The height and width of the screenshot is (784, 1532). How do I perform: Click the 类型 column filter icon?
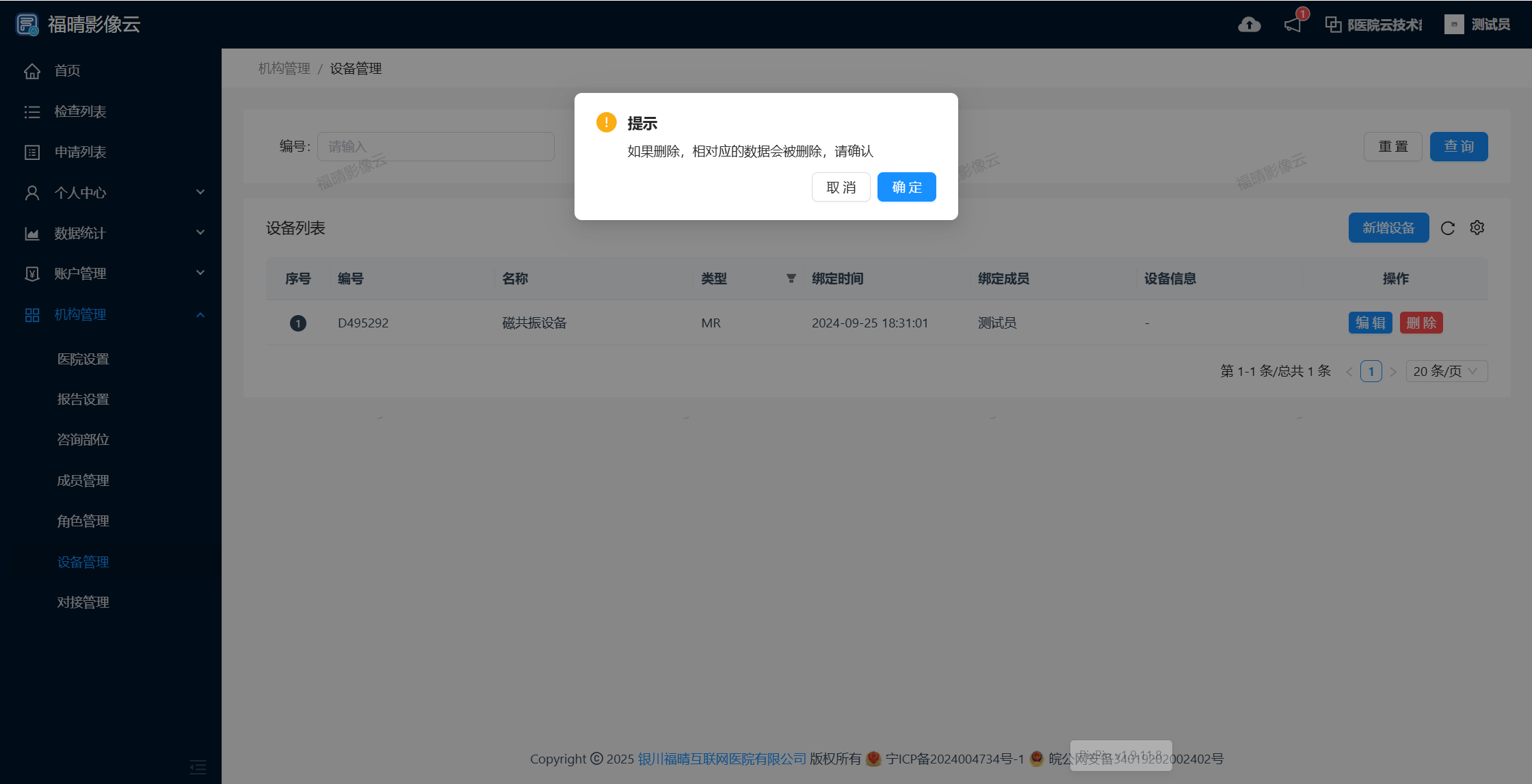(x=791, y=278)
